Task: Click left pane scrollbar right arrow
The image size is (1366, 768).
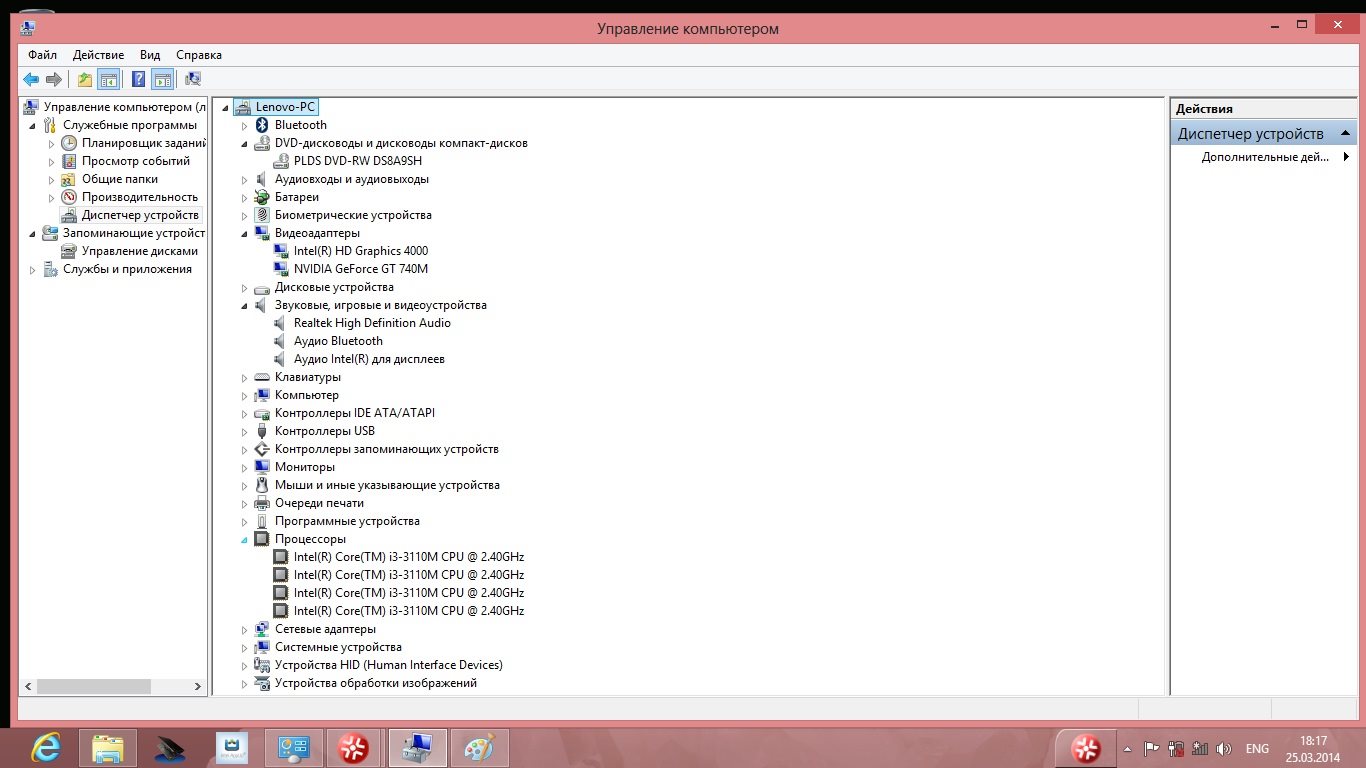Action: (x=198, y=687)
